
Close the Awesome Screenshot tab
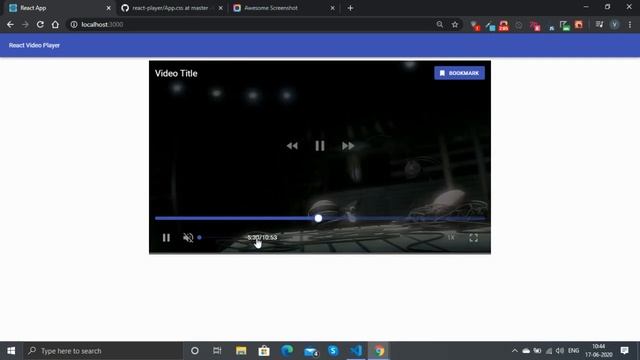[333, 8]
